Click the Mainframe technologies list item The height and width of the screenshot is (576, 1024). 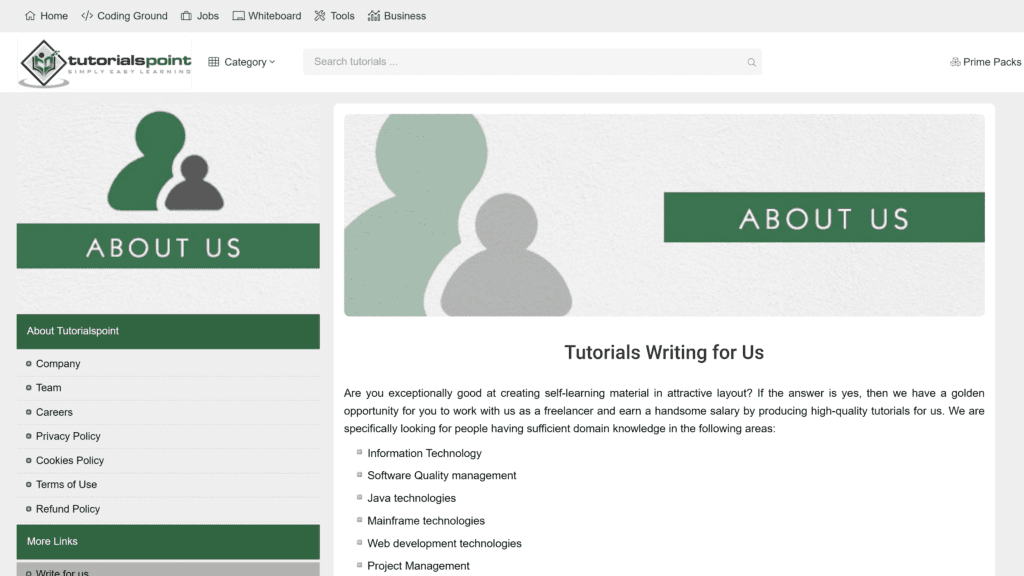click(x=426, y=521)
